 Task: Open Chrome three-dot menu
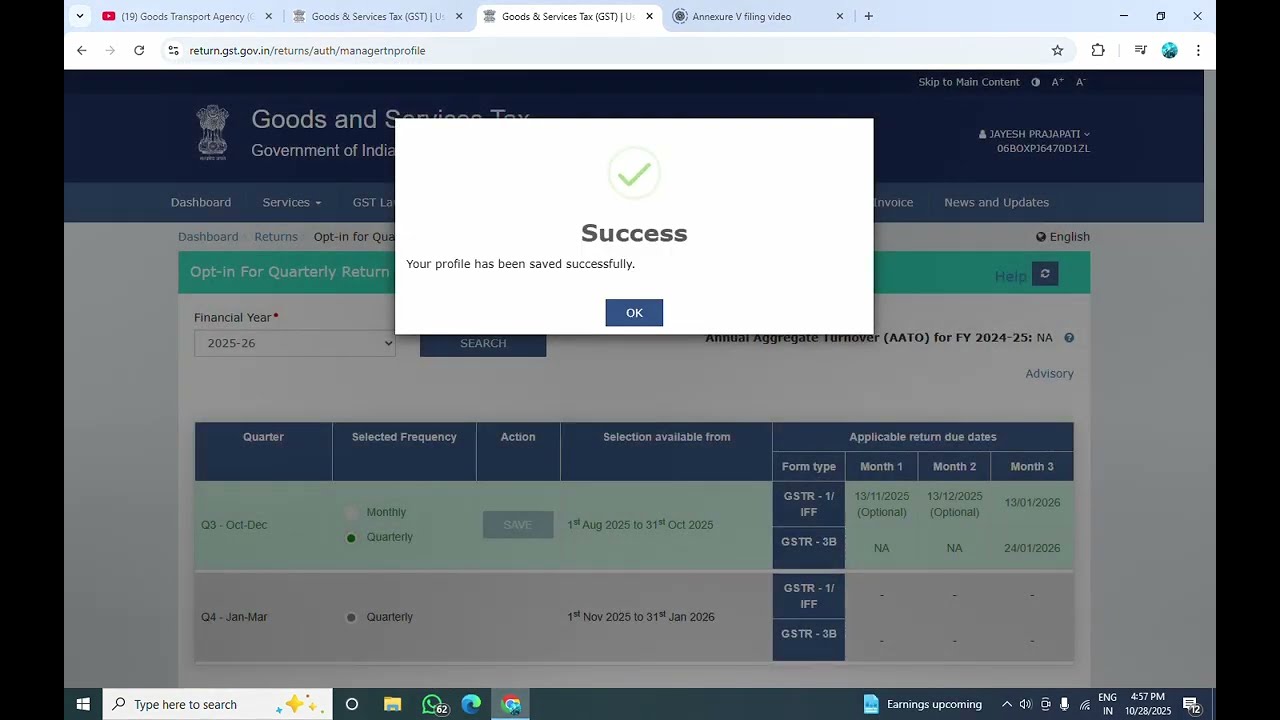click(x=1198, y=50)
